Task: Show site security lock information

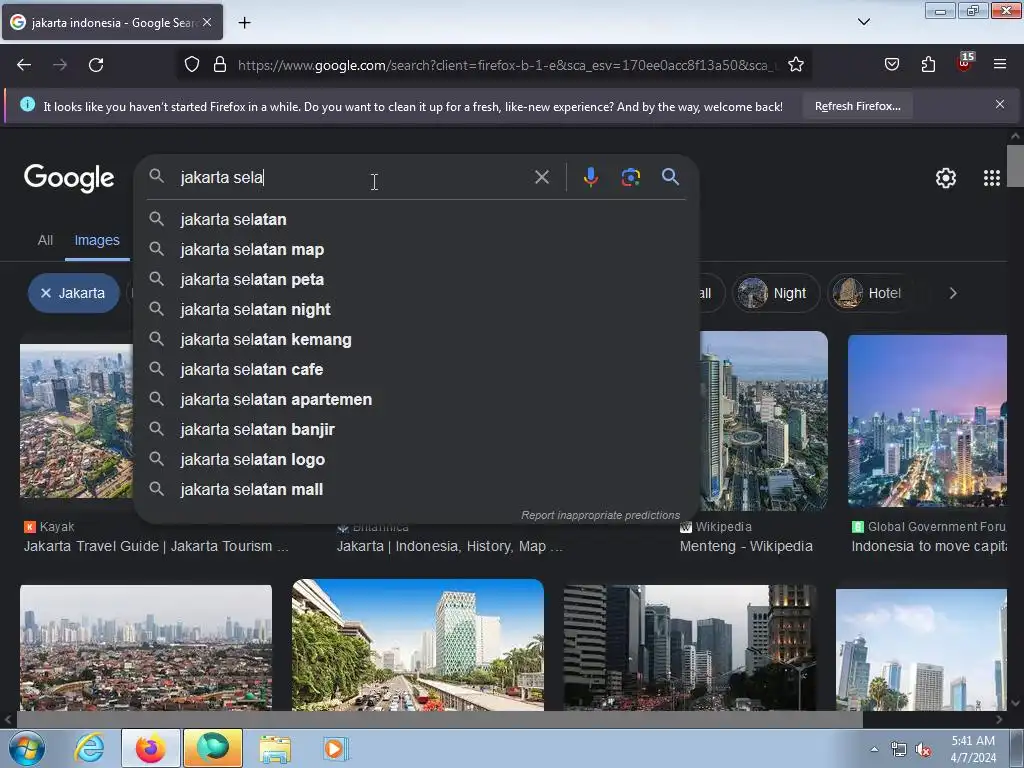Action: point(220,65)
